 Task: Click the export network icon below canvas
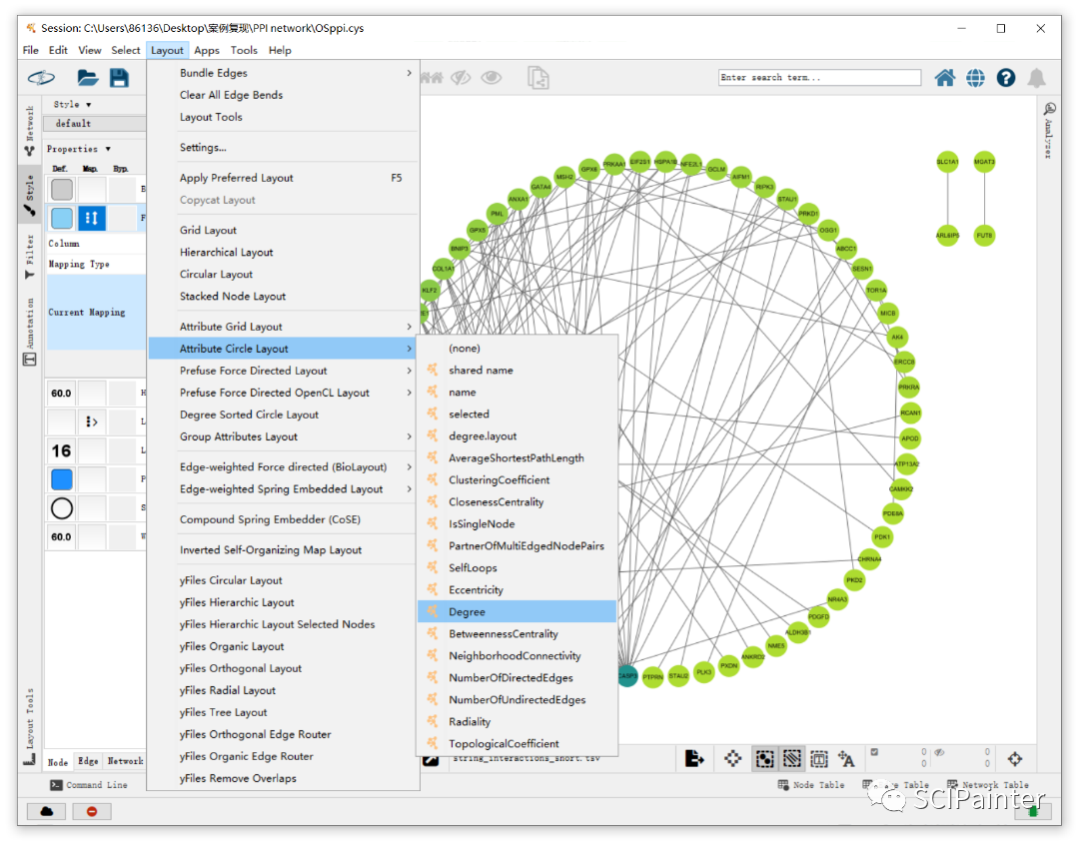pos(694,759)
